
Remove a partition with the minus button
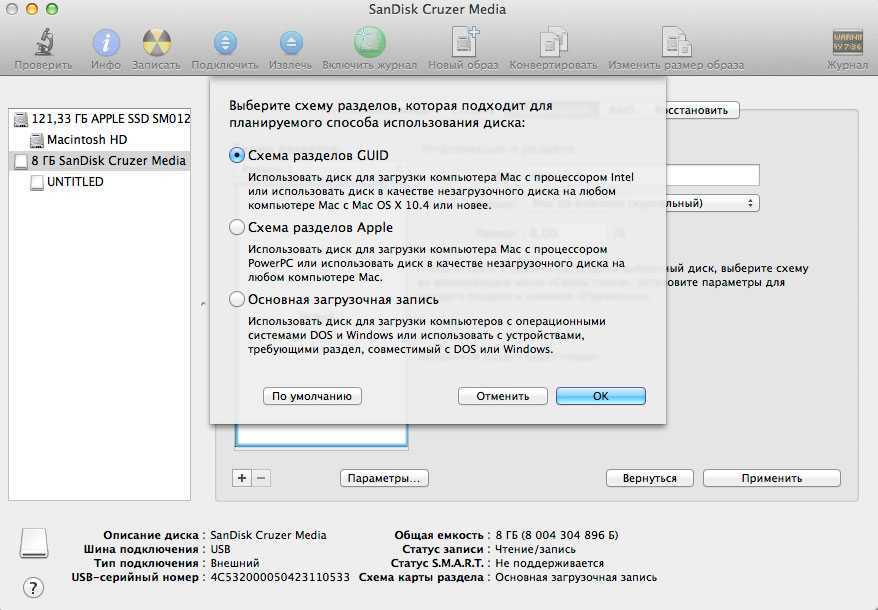(261, 478)
